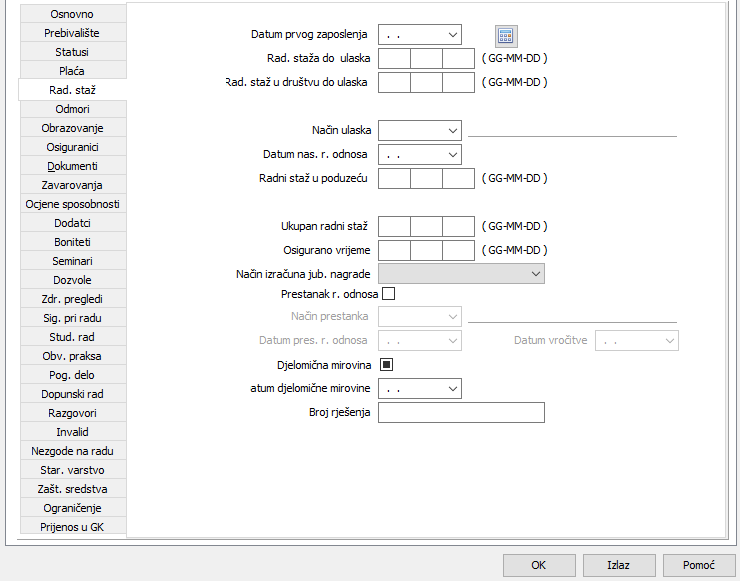Screen dimensions: 740x581
Task: Open Način izračuna jub. nagrade dropdown
Action: [536, 273]
